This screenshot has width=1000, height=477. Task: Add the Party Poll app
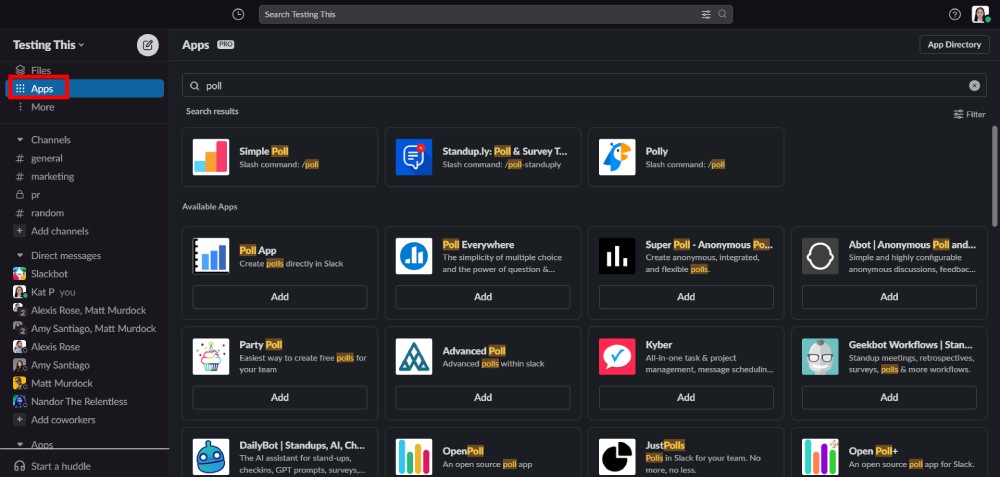(x=280, y=397)
